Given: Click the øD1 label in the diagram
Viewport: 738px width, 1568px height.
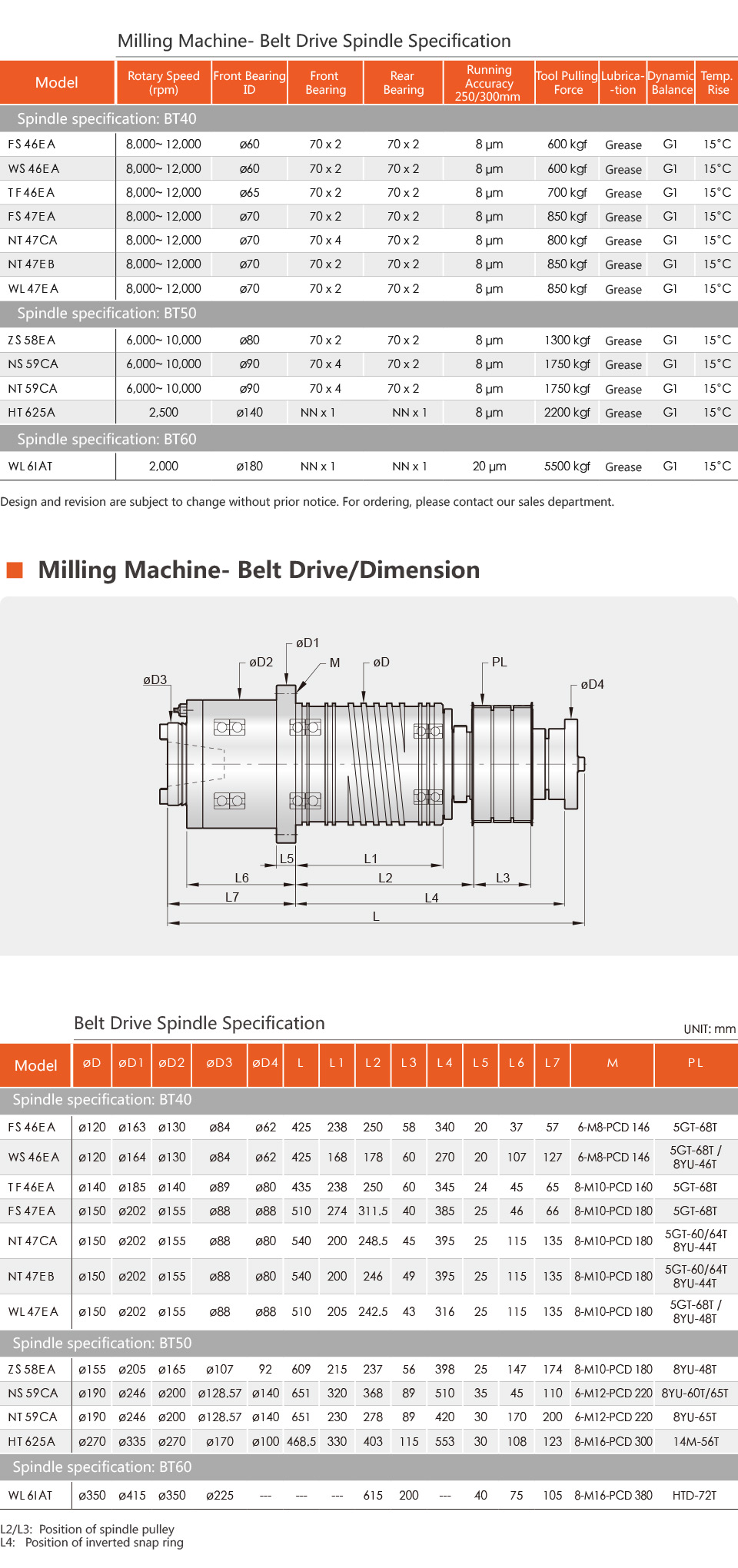Looking at the screenshot, I should pyautogui.click(x=307, y=643).
